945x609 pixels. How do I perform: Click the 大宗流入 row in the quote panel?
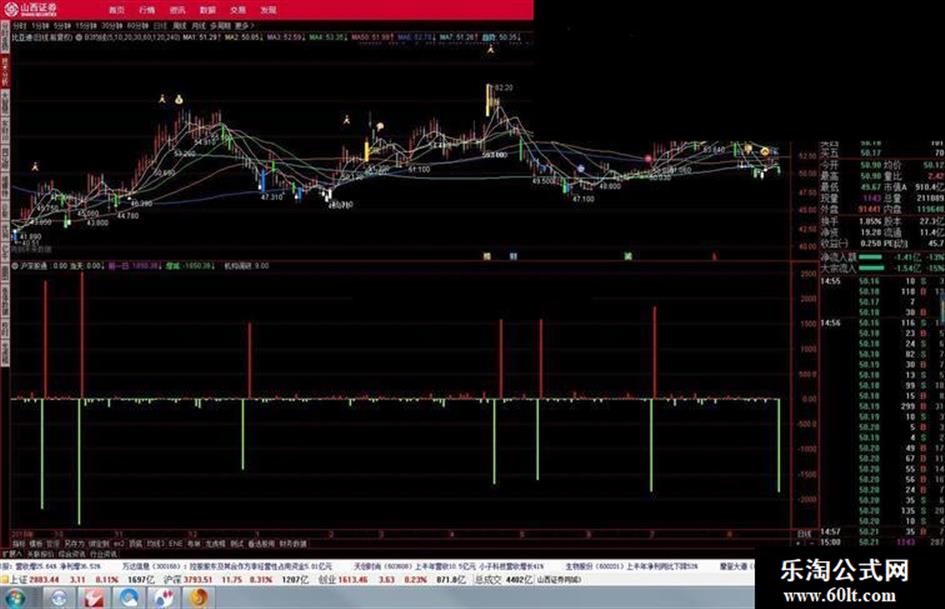[882, 268]
